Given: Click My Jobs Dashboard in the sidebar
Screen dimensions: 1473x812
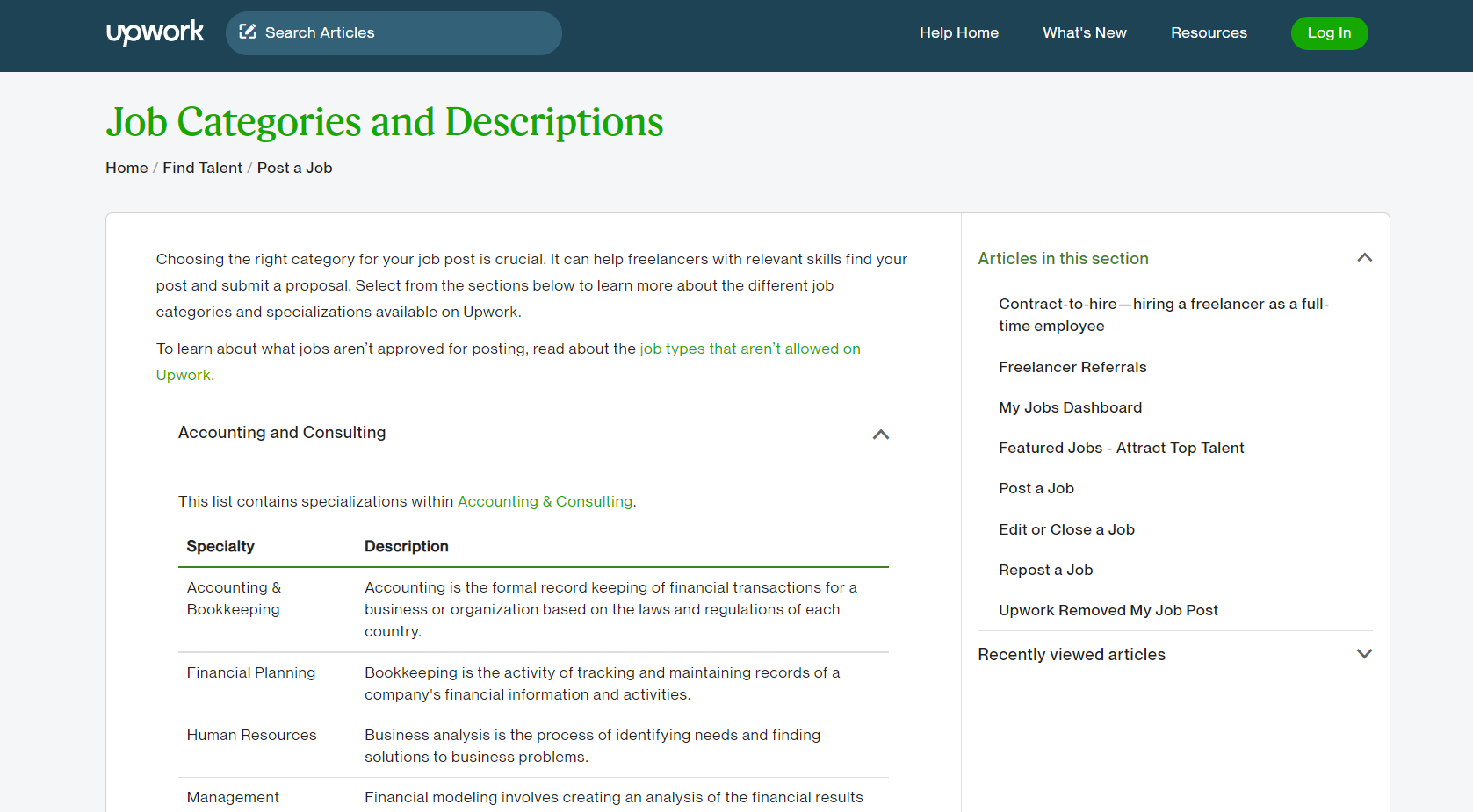Looking at the screenshot, I should click(1070, 407).
